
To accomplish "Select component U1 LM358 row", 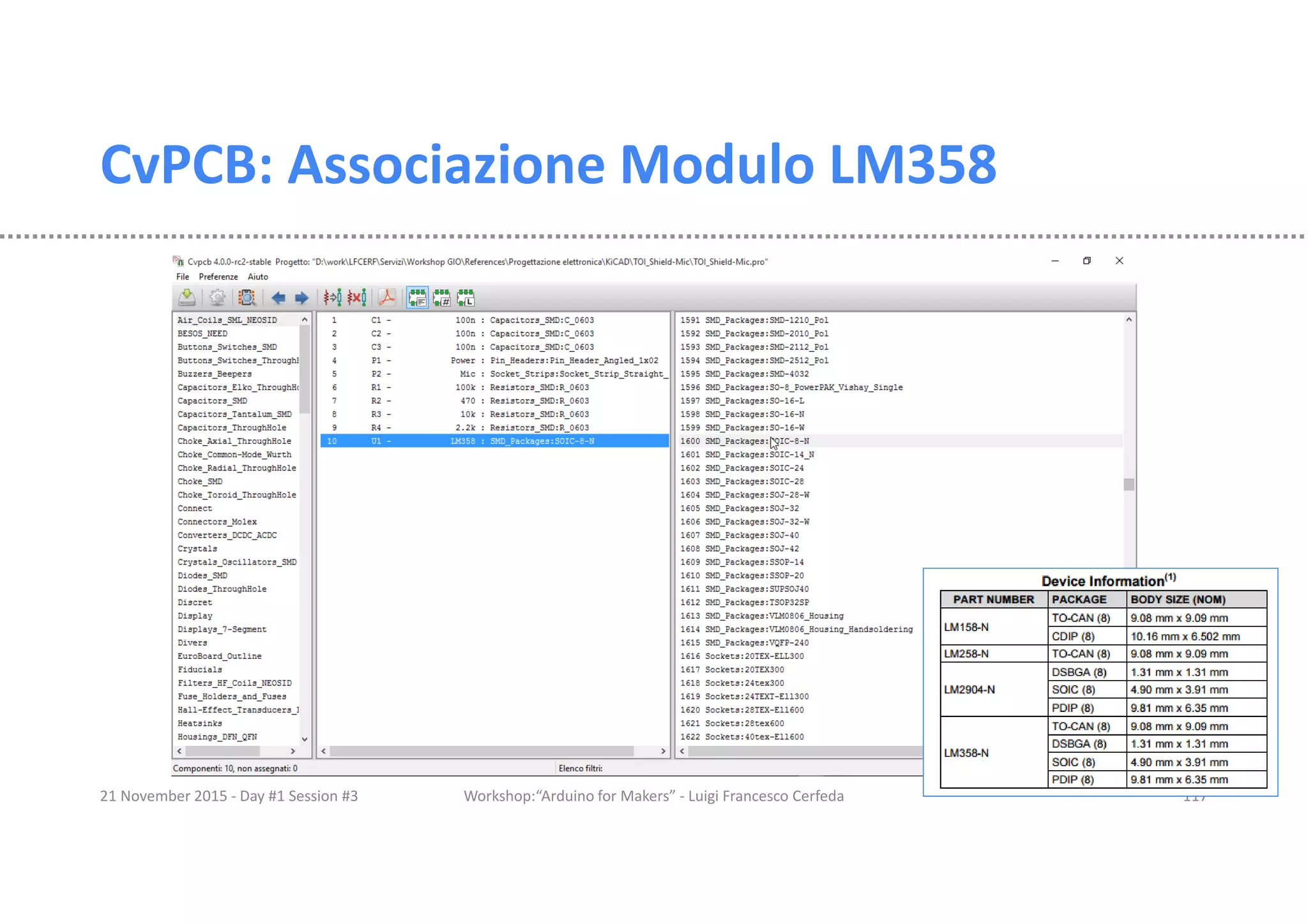I will tap(494, 441).
